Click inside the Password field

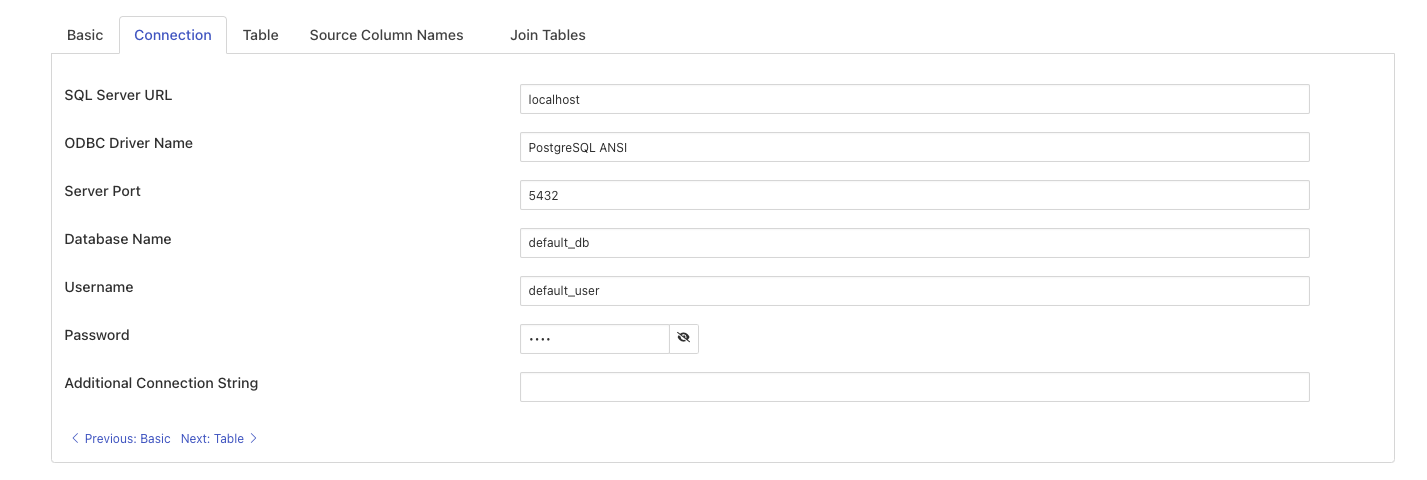pyautogui.click(x=594, y=339)
